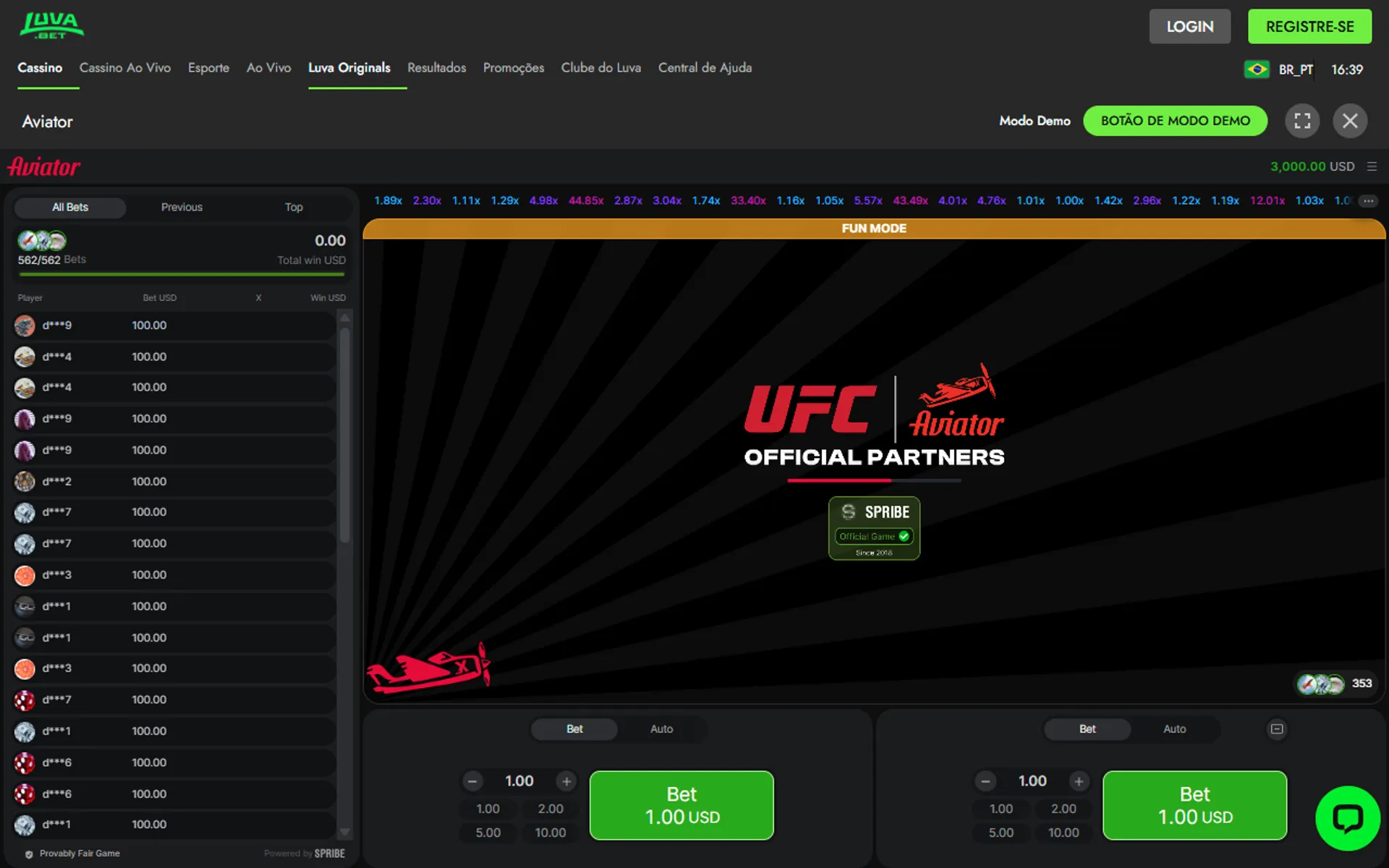Viewport: 1389px width, 868px height.
Task: Open the Promoções menu item
Action: pyautogui.click(x=514, y=67)
